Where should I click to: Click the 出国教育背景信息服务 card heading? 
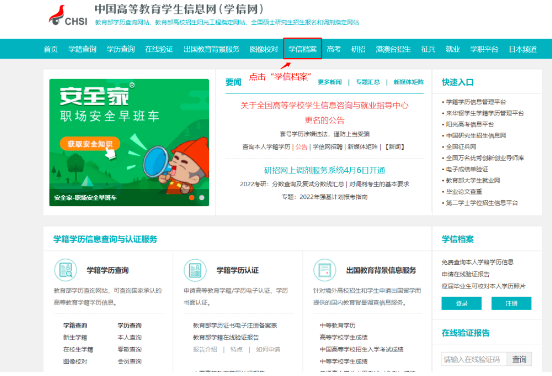coord(381,270)
